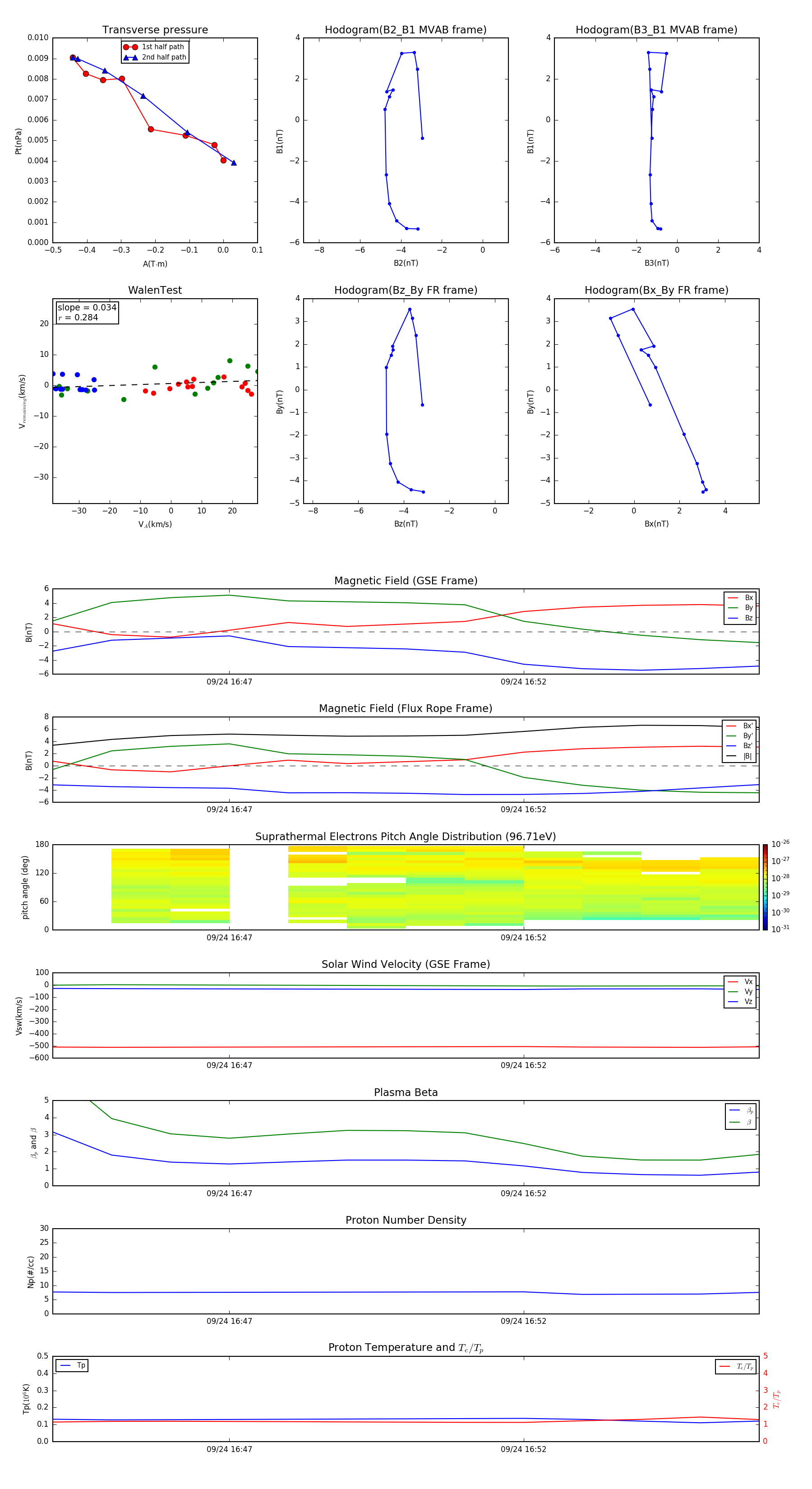Click the 'Hodogram(Bx_By FR frame)' title
This screenshot has width=812, height=1489.
(x=656, y=290)
